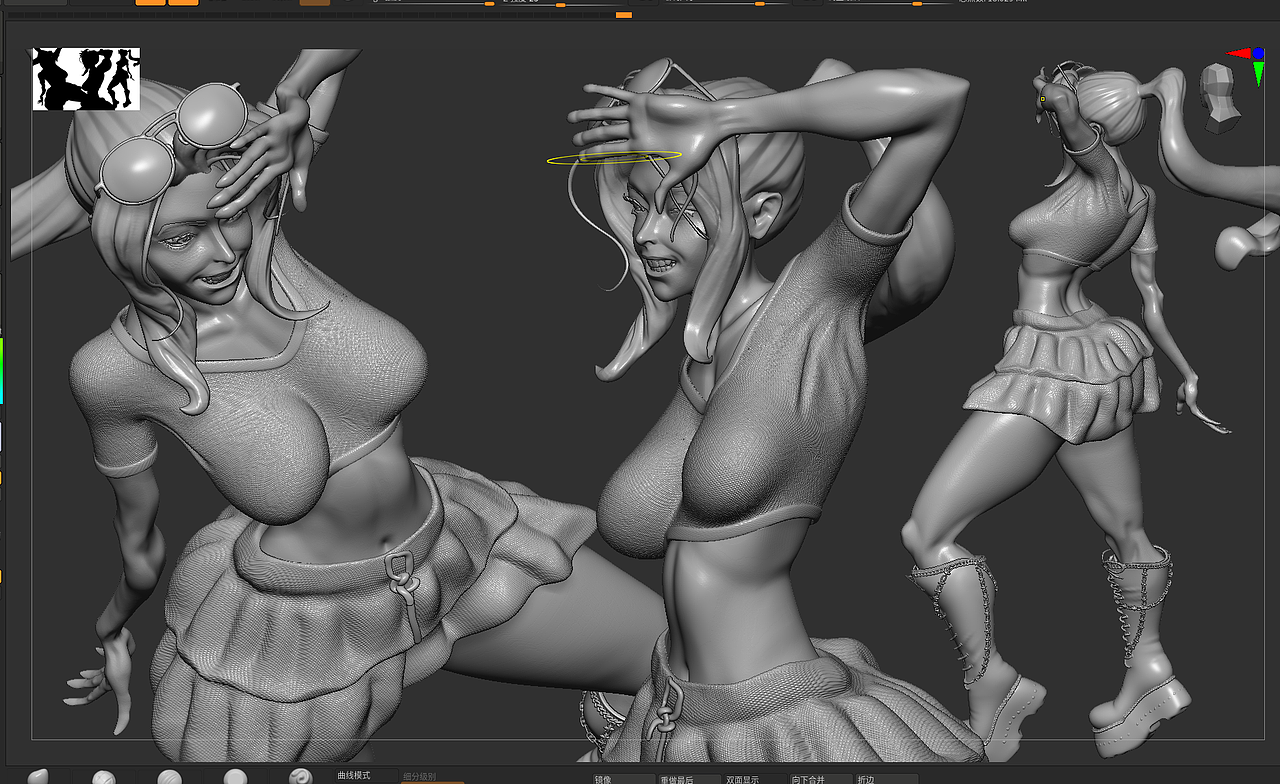Click the orange undo history marker

pyautogui.click(x=624, y=15)
